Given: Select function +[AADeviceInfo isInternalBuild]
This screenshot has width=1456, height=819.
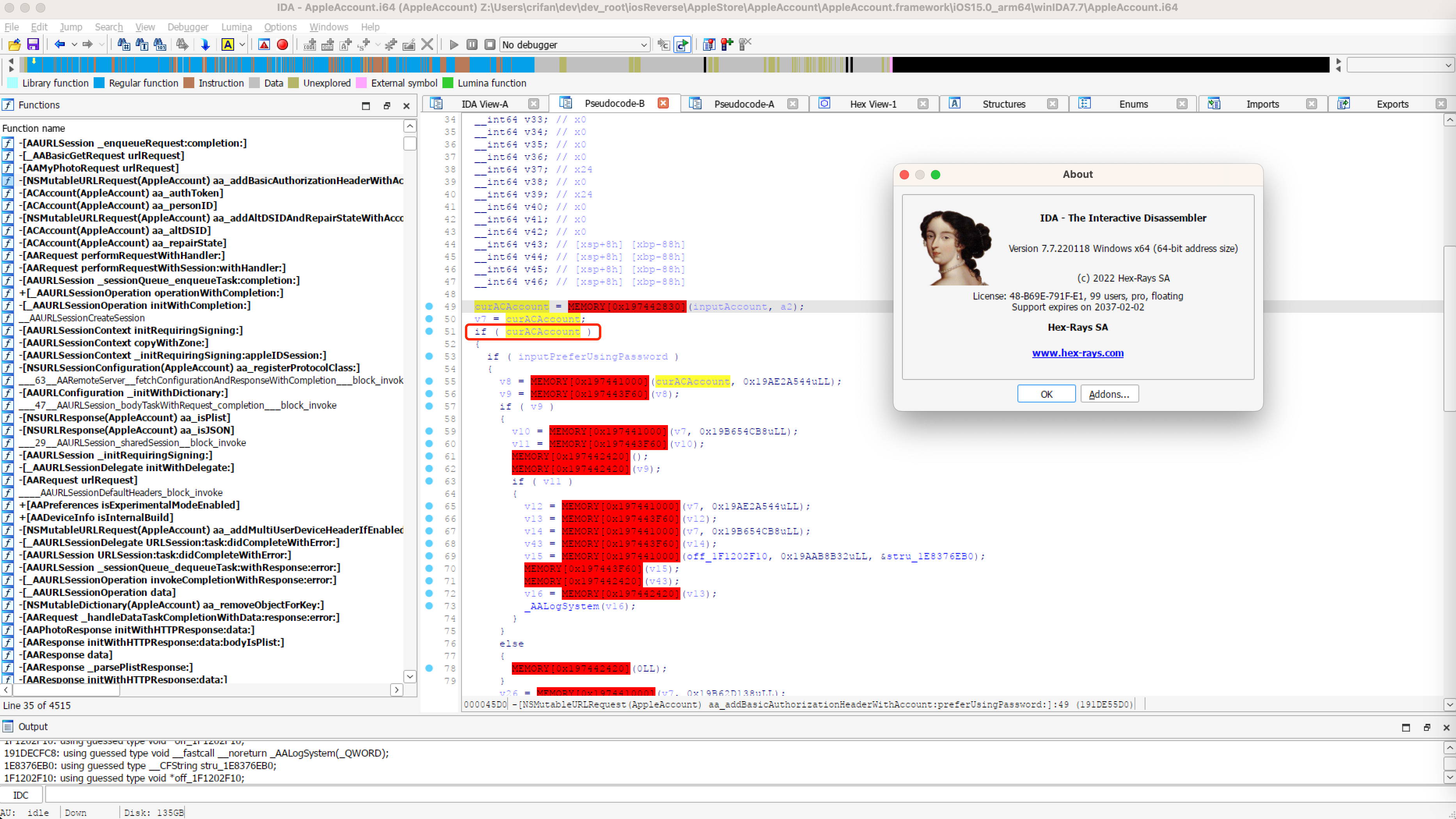Looking at the screenshot, I should 96,518.
